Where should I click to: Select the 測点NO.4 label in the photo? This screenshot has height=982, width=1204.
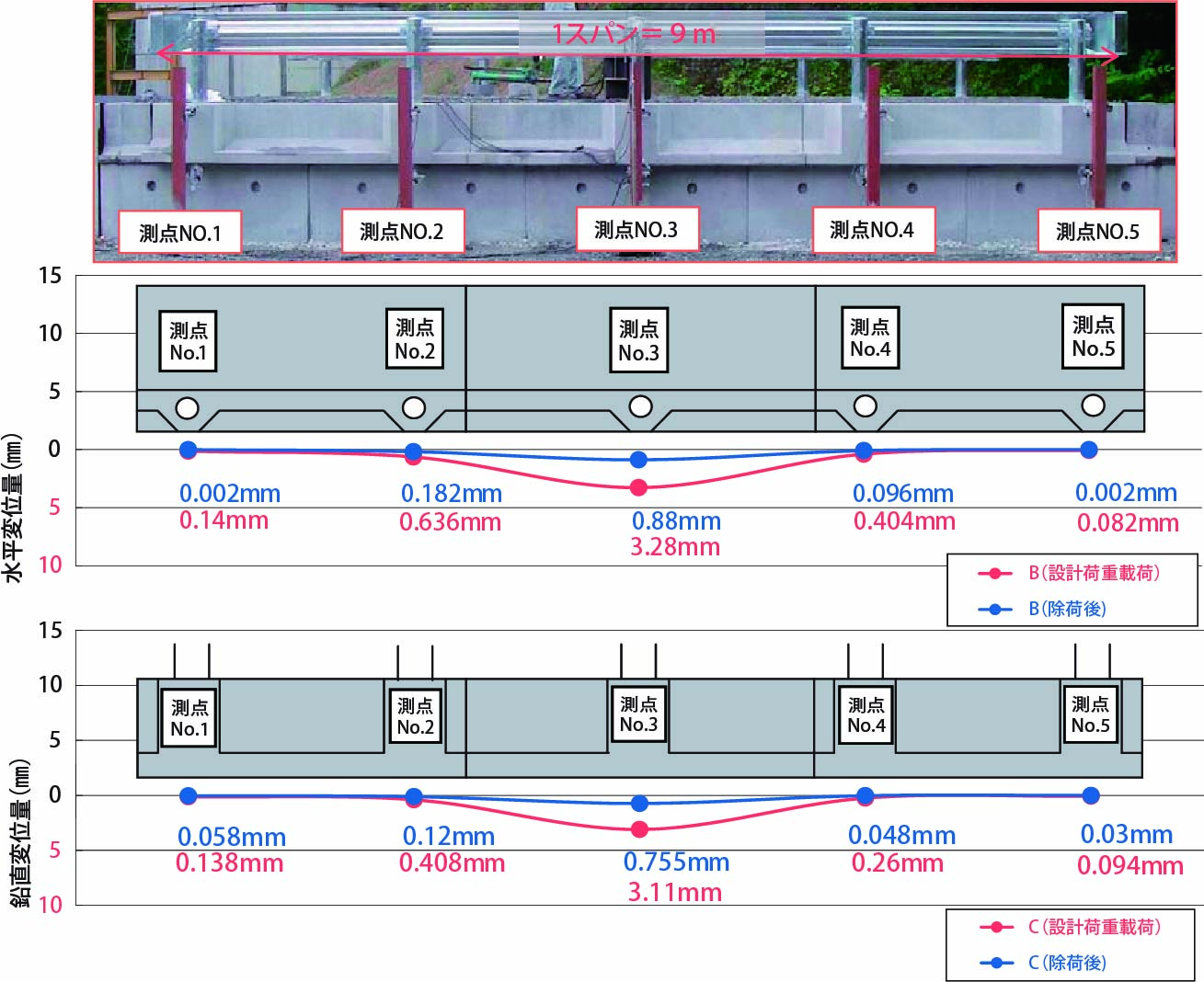pyautogui.click(x=873, y=229)
